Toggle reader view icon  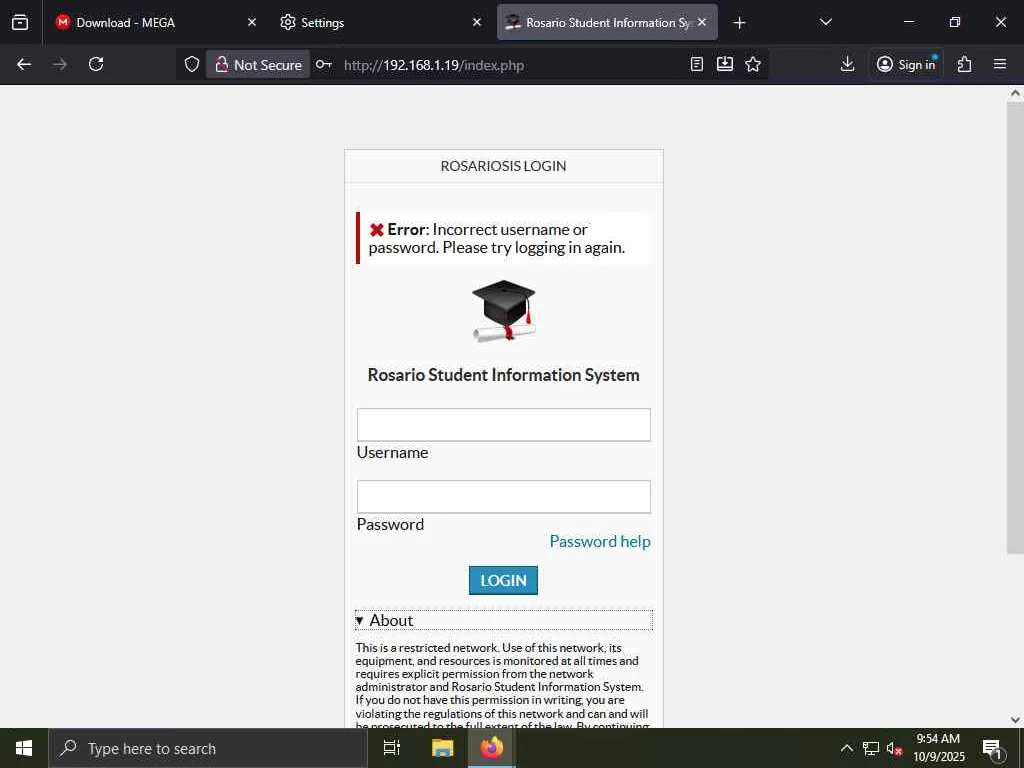coord(697,64)
